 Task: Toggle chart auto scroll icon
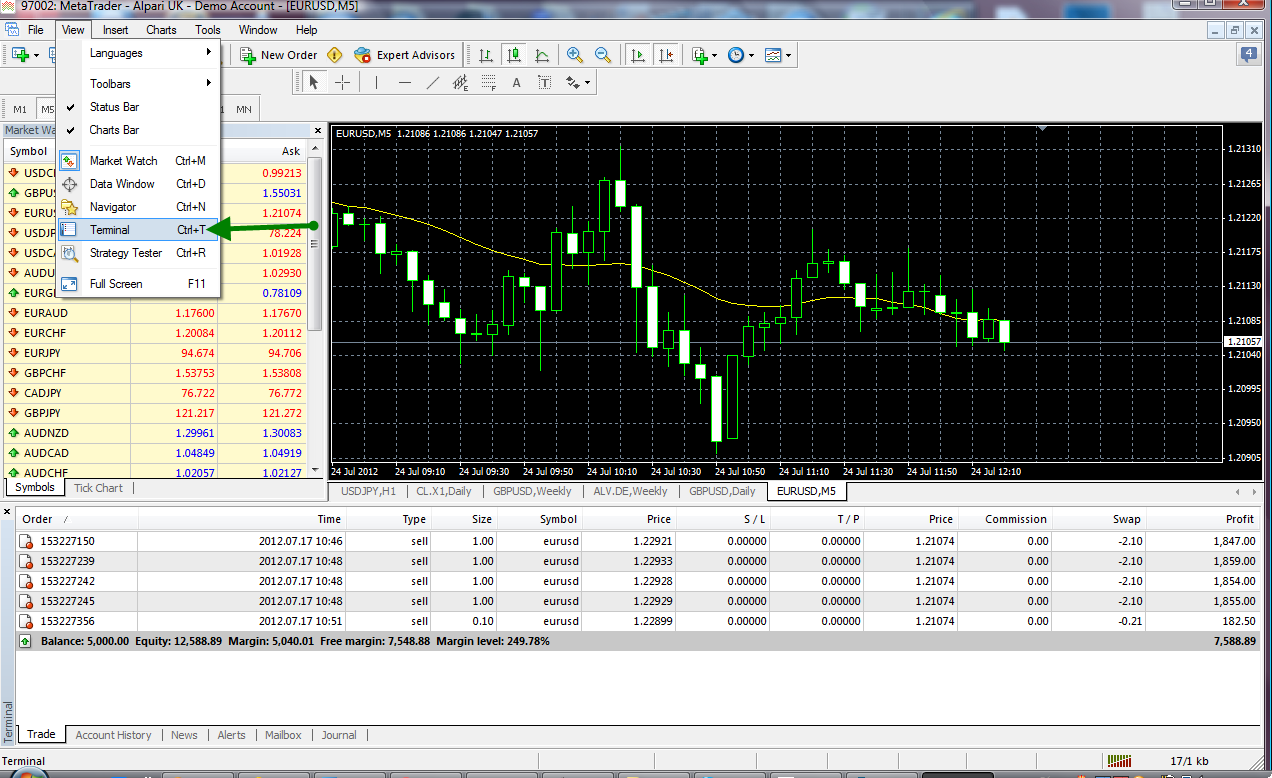tap(637, 55)
